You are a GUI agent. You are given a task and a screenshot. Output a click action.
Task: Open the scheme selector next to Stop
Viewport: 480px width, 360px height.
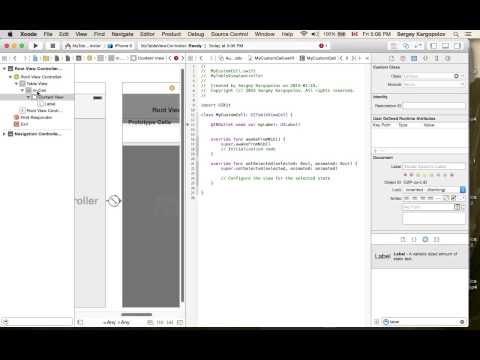83,46
